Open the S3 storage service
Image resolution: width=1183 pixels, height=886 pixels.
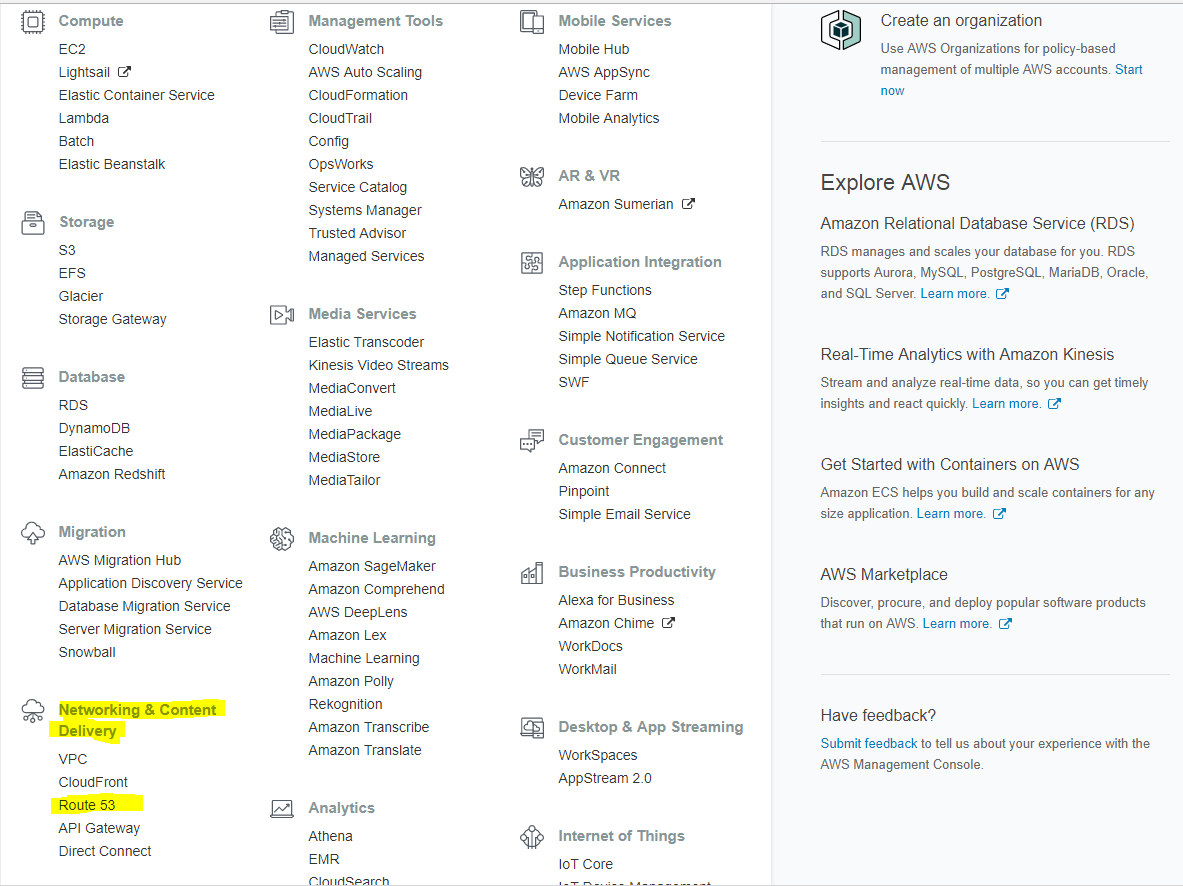pyautogui.click(x=67, y=251)
